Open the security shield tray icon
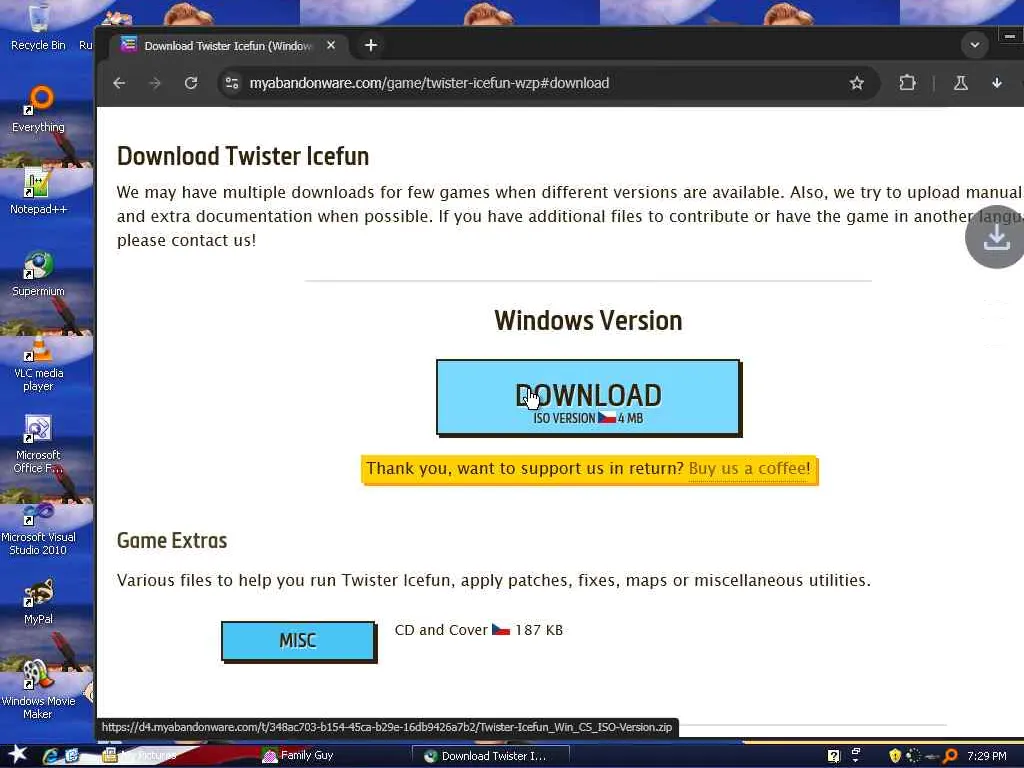The height and width of the screenshot is (768, 1024). (895, 756)
